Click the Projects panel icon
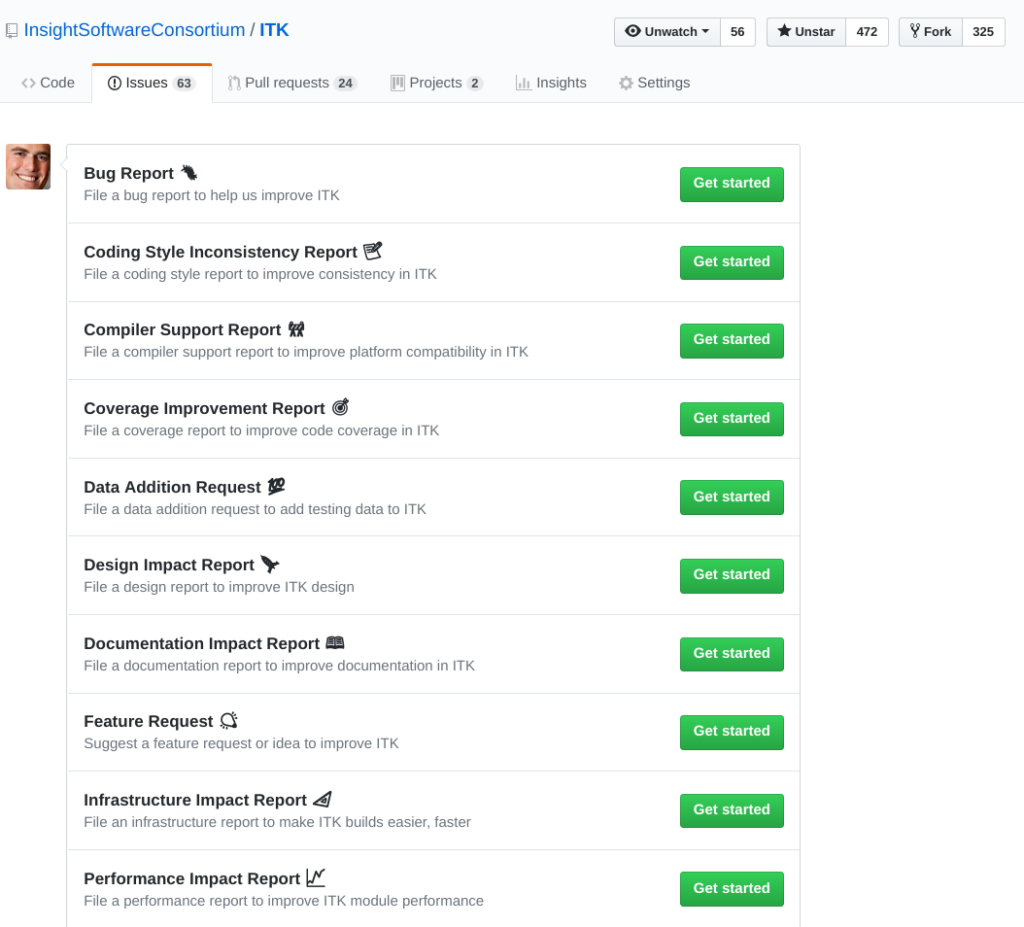 coord(397,83)
